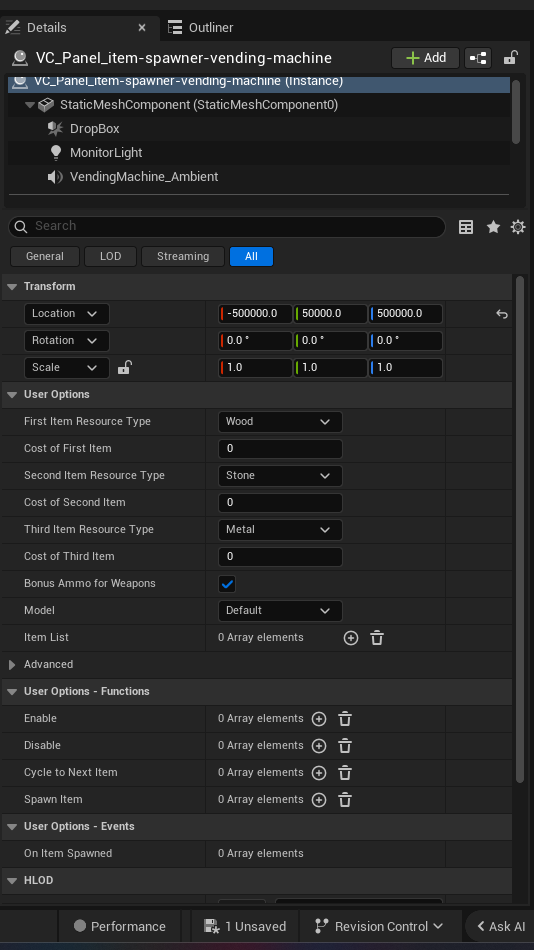Close the Details tab

point(142,28)
